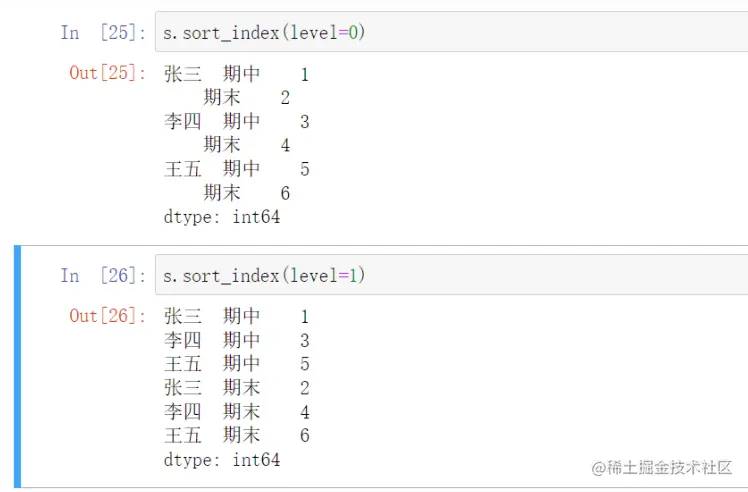The image size is (748, 492).
Task: Click the 期末 2 row in Out[25]
Action: click(245, 97)
